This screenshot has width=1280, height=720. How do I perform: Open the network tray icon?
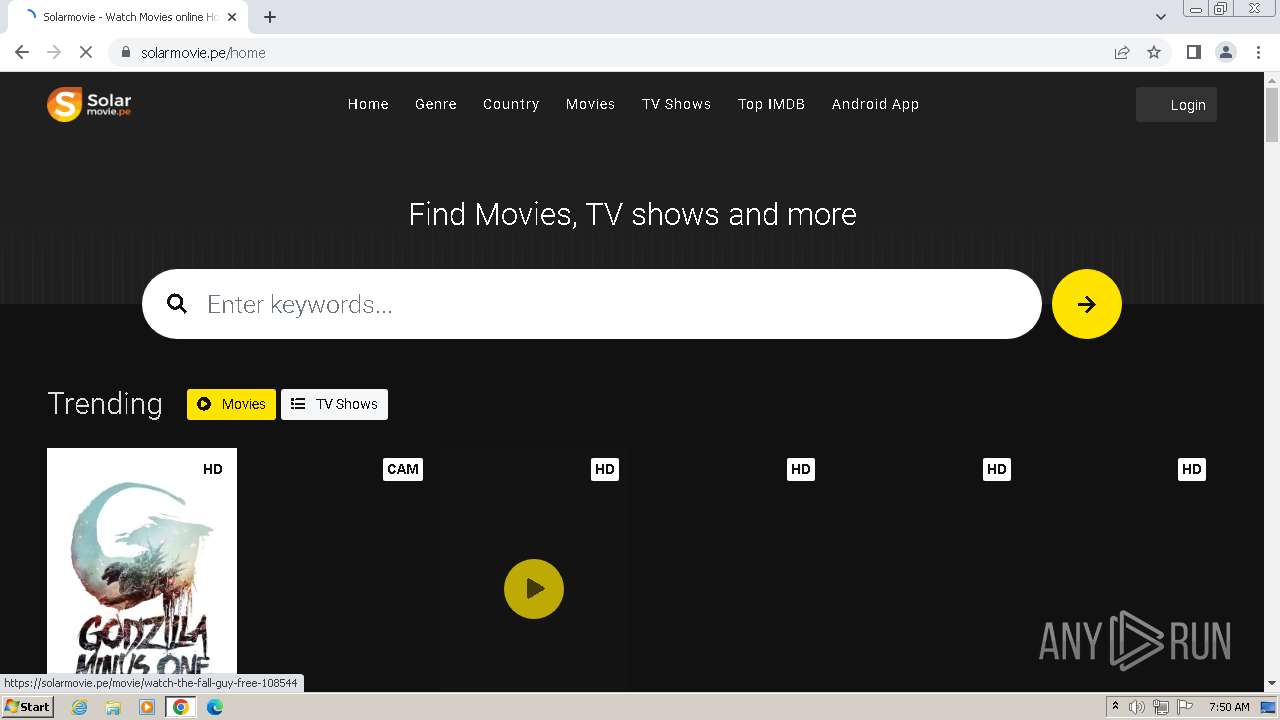coord(1161,707)
